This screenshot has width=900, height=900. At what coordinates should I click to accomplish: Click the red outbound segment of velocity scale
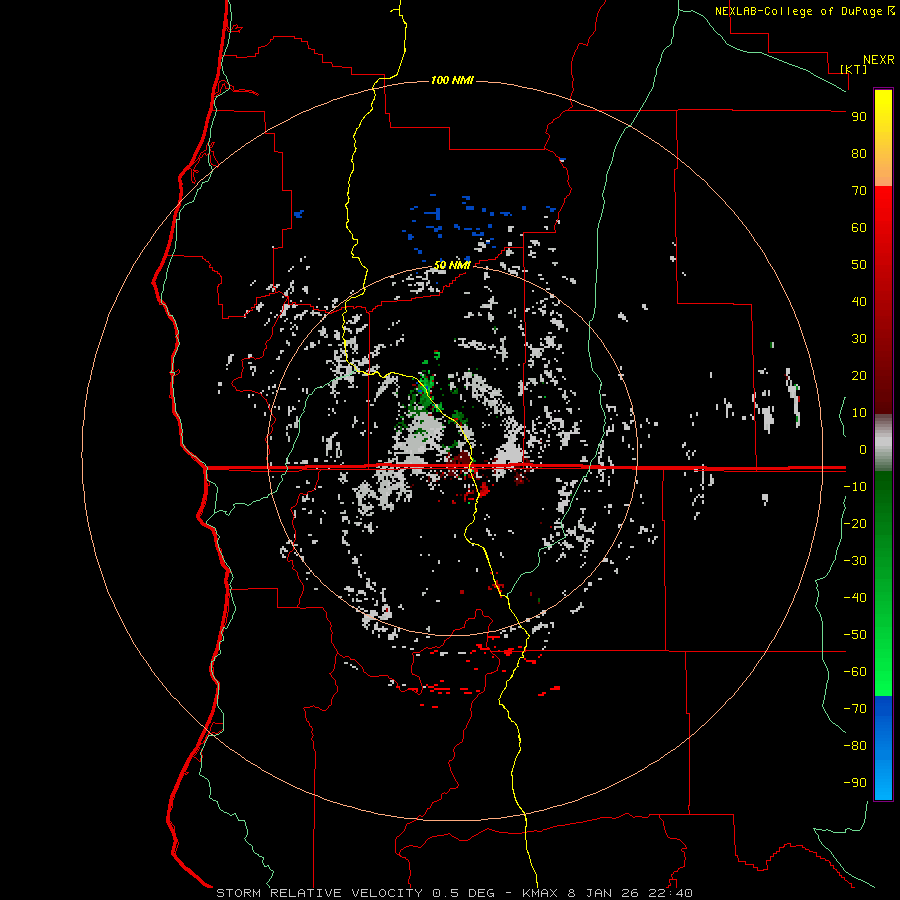(883, 300)
